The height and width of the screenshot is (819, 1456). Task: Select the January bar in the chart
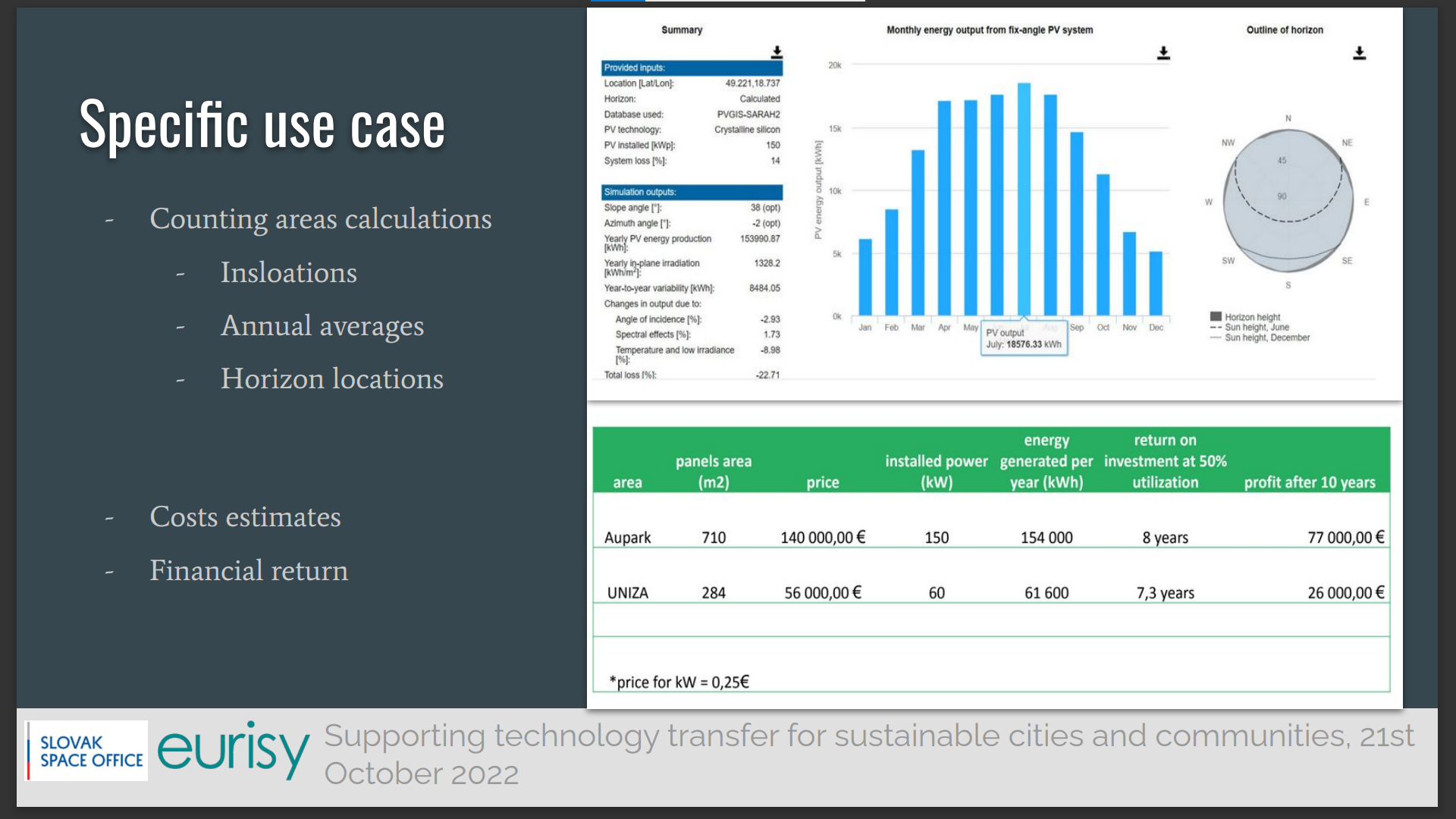865,277
